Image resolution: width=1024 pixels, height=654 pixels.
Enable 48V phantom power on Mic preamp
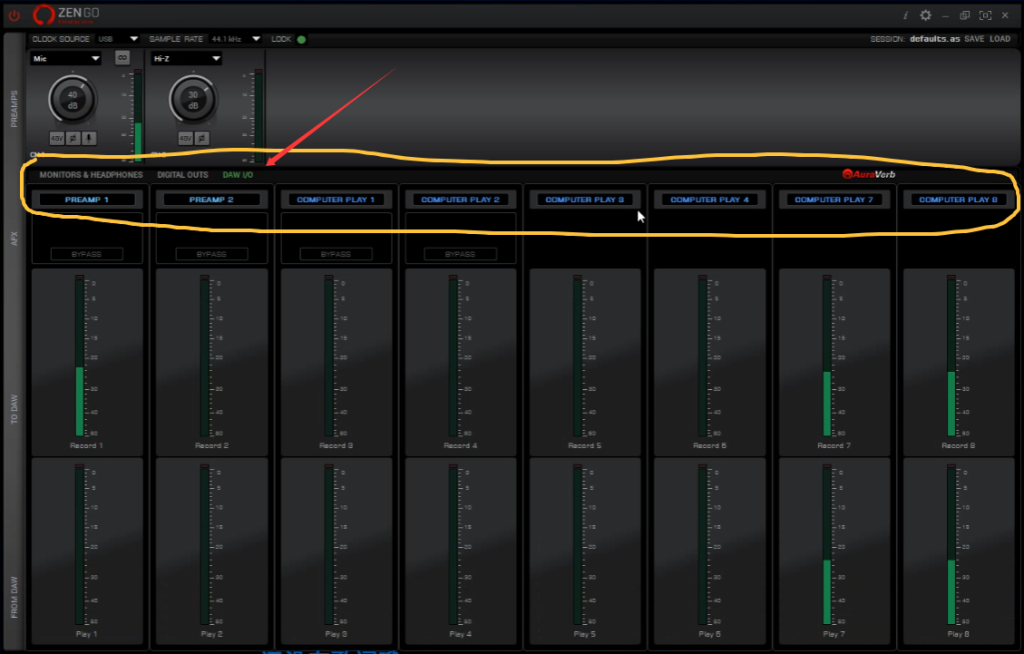[57, 138]
